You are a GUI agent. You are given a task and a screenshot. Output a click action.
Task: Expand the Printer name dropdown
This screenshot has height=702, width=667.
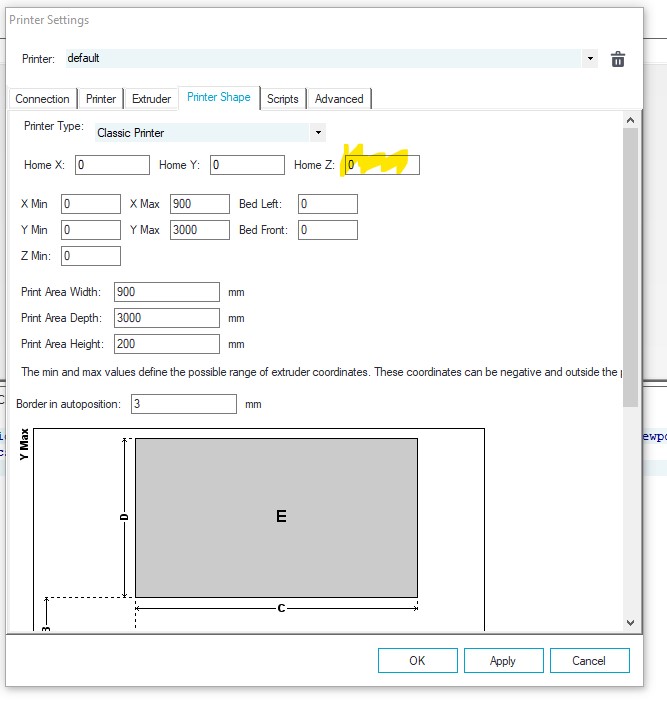[x=591, y=59]
